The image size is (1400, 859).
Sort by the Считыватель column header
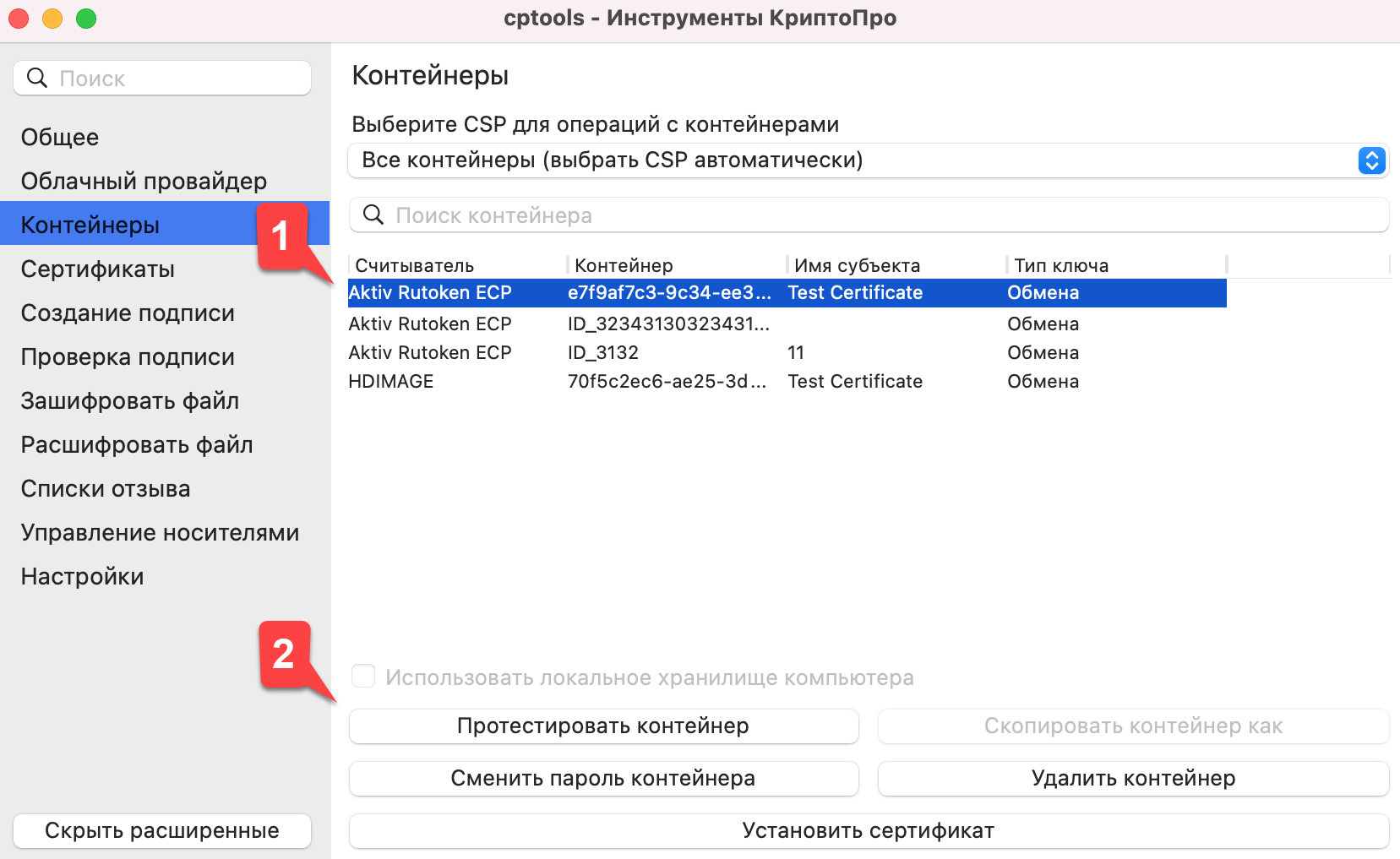pos(456,265)
